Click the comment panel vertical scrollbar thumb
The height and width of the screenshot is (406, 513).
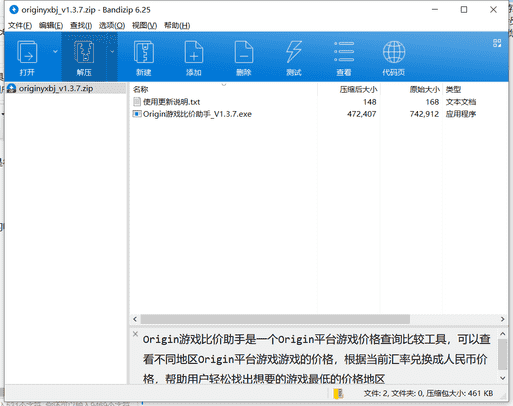point(502,354)
